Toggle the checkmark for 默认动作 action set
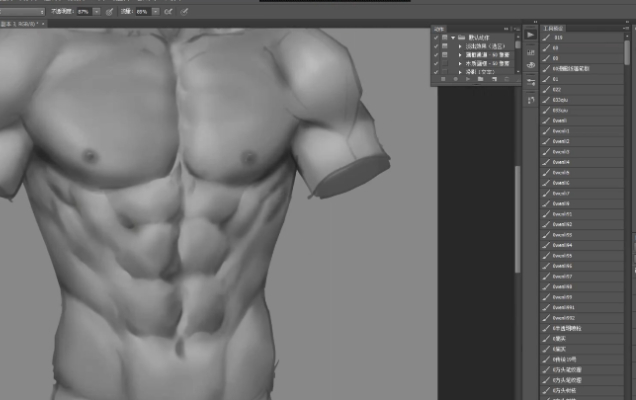 436,38
